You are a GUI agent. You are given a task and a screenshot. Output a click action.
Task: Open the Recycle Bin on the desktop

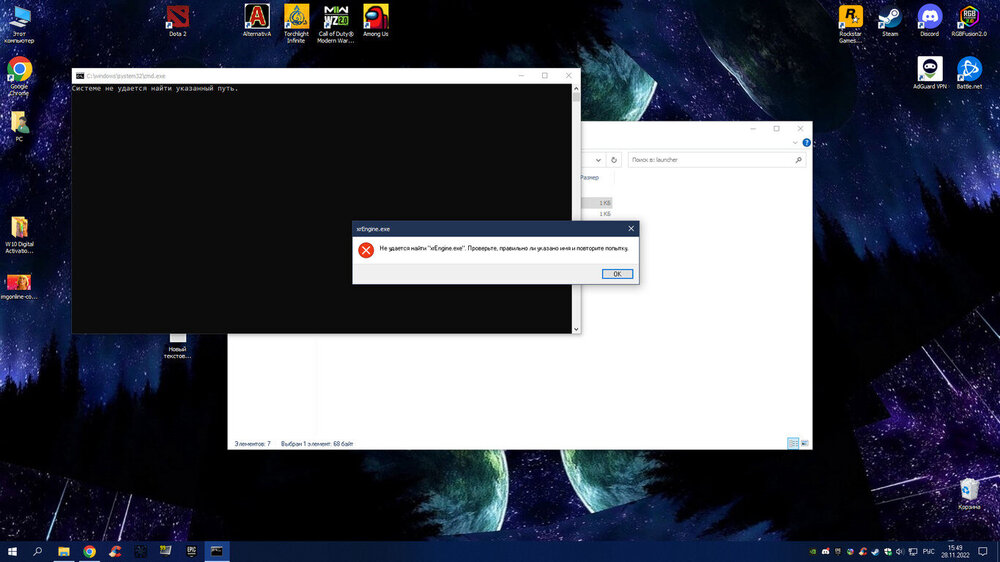[969, 494]
